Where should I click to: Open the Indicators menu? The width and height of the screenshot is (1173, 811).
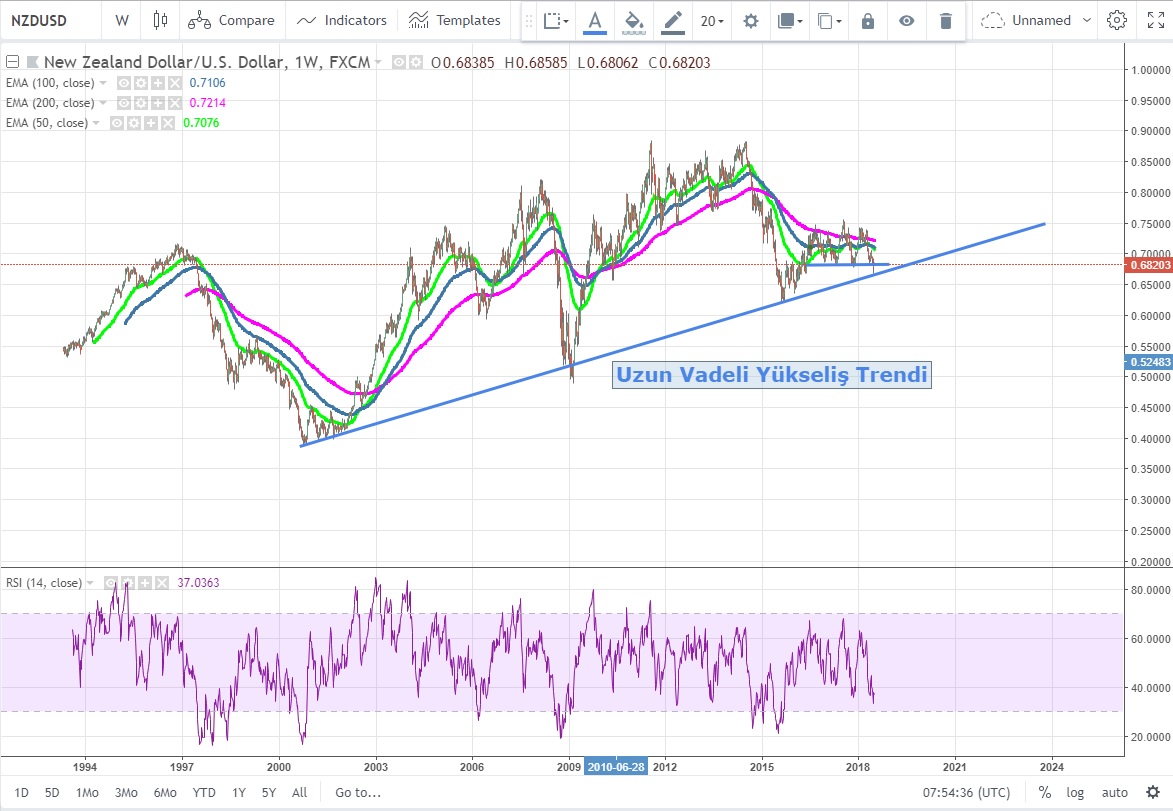pos(342,20)
